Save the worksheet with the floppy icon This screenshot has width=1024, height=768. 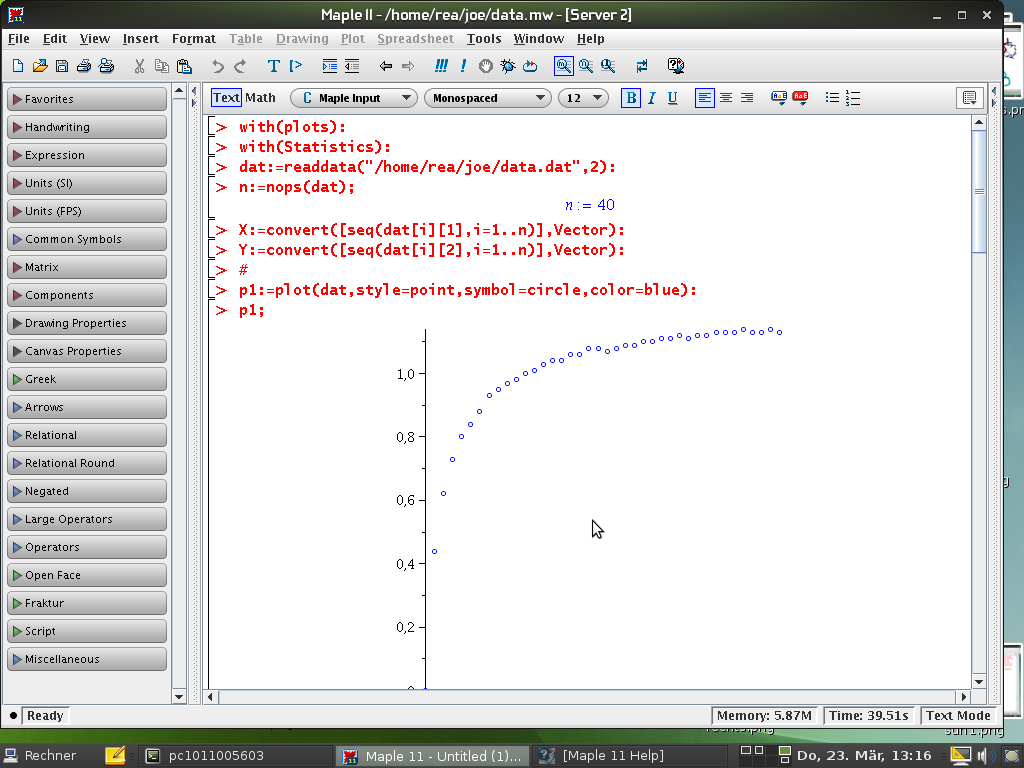pyautogui.click(x=61, y=66)
